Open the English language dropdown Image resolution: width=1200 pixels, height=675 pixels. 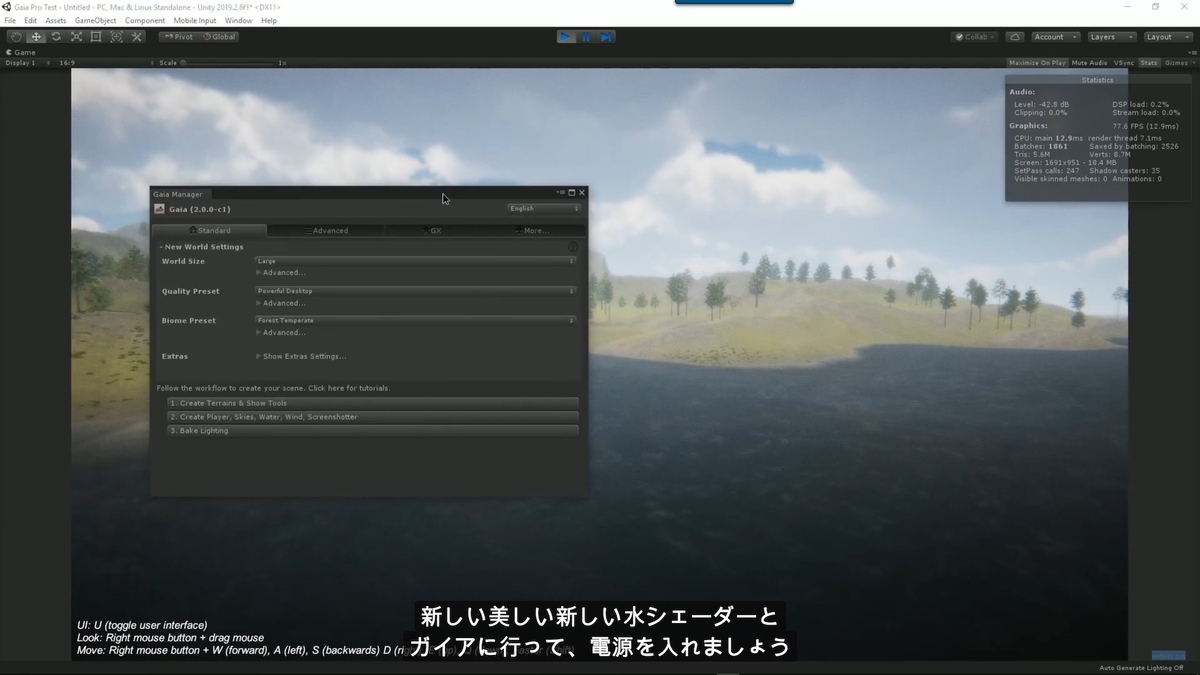(x=543, y=209)
